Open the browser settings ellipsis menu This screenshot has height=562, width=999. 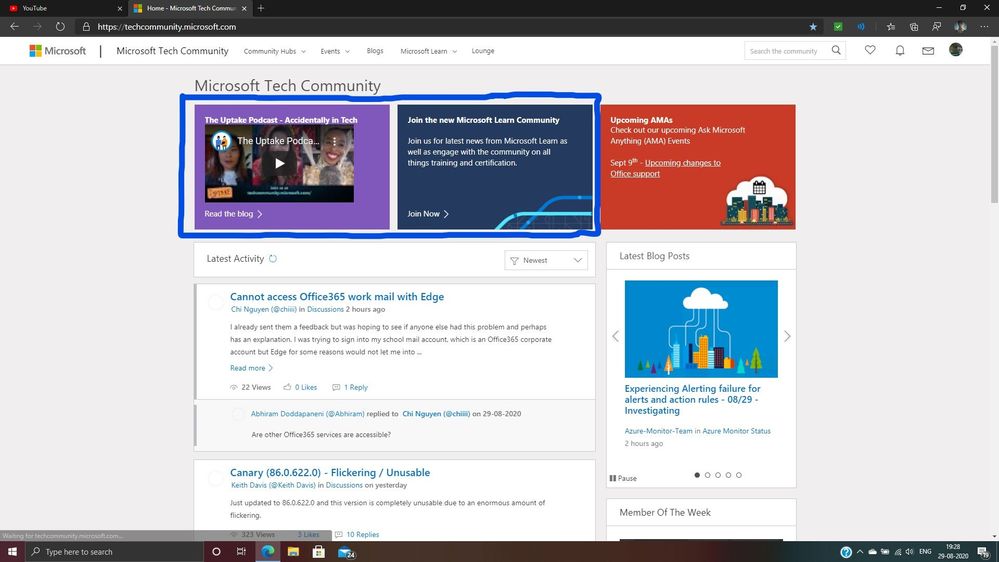point(984,27)
